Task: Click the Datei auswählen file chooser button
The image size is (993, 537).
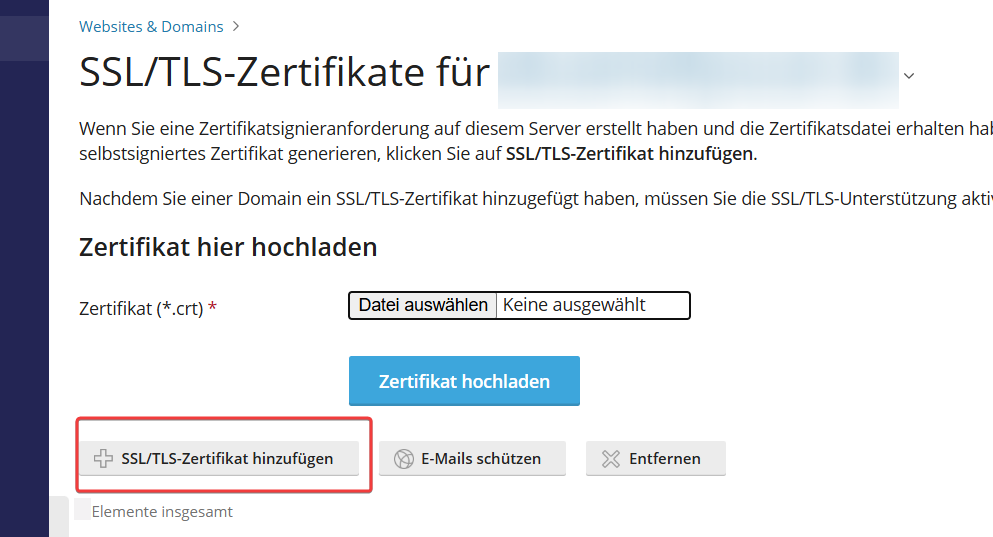Action: 423,305
